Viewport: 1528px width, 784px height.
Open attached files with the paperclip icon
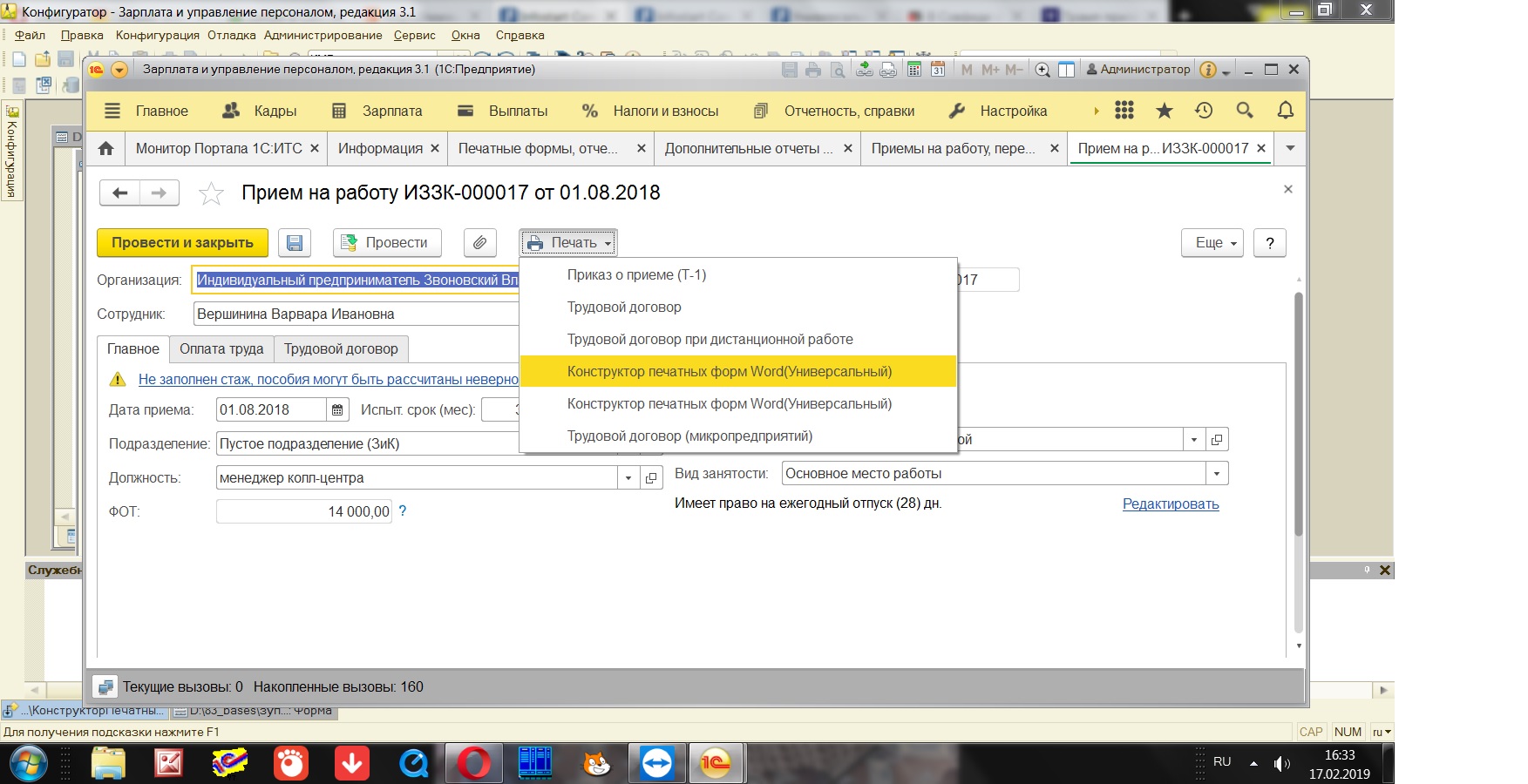479,243
